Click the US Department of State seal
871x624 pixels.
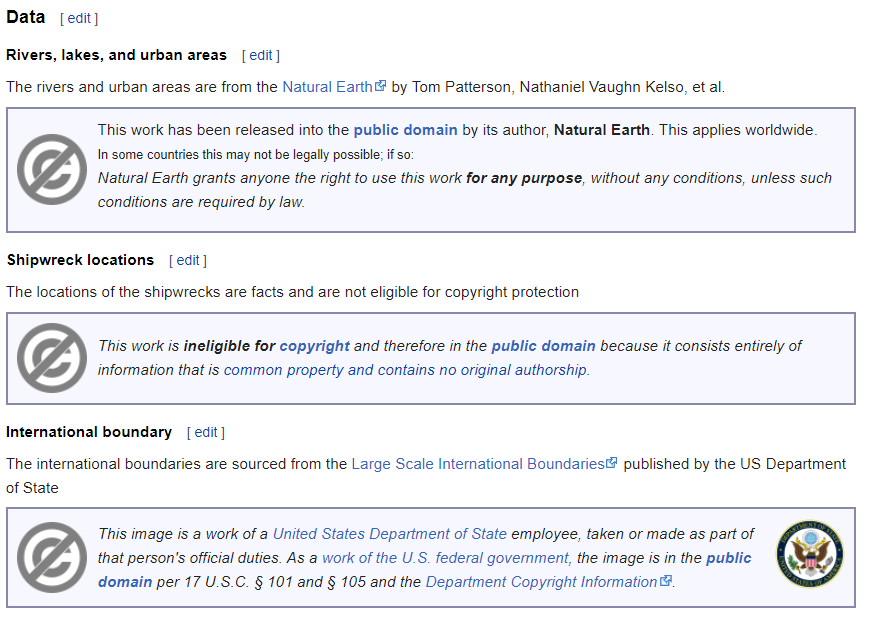810,554
